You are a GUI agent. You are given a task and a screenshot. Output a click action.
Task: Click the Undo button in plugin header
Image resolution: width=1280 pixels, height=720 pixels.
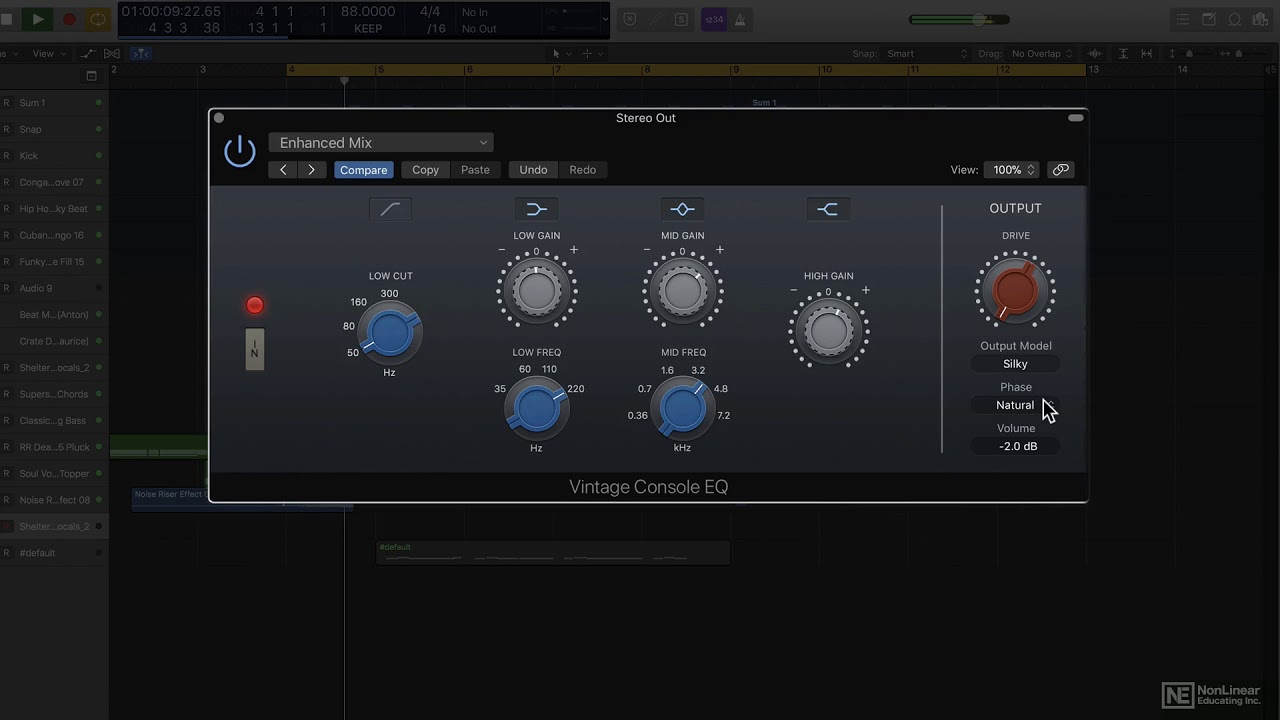tap(533, 170)
